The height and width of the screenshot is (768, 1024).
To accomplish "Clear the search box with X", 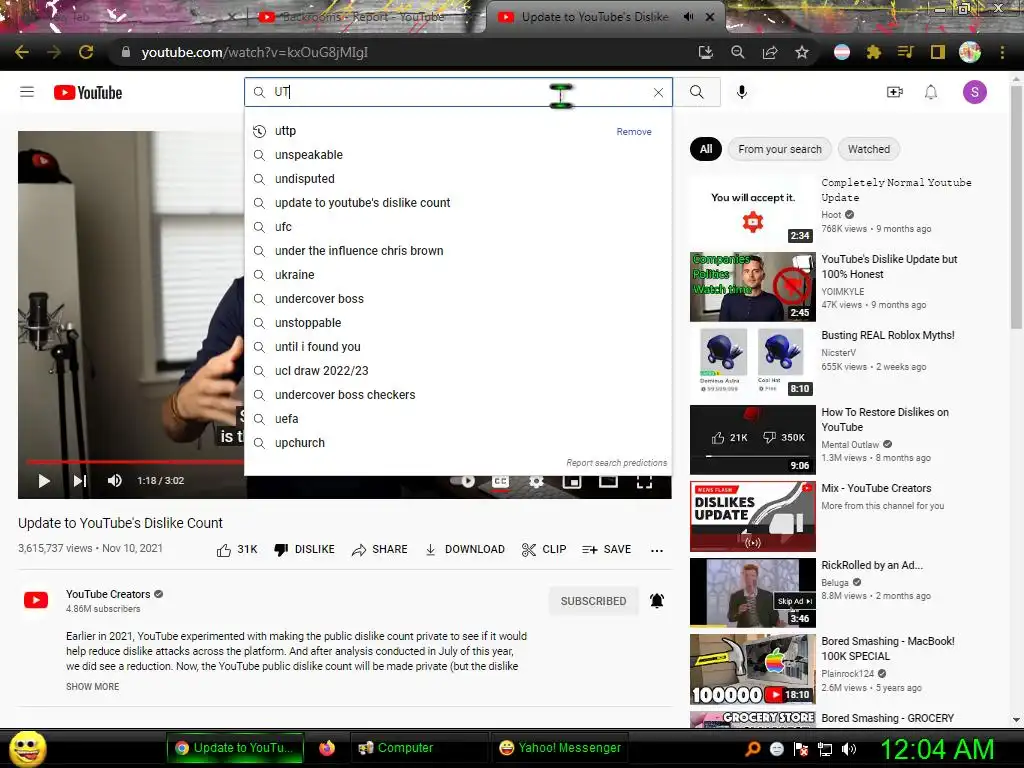I will (x=658, y=93).
